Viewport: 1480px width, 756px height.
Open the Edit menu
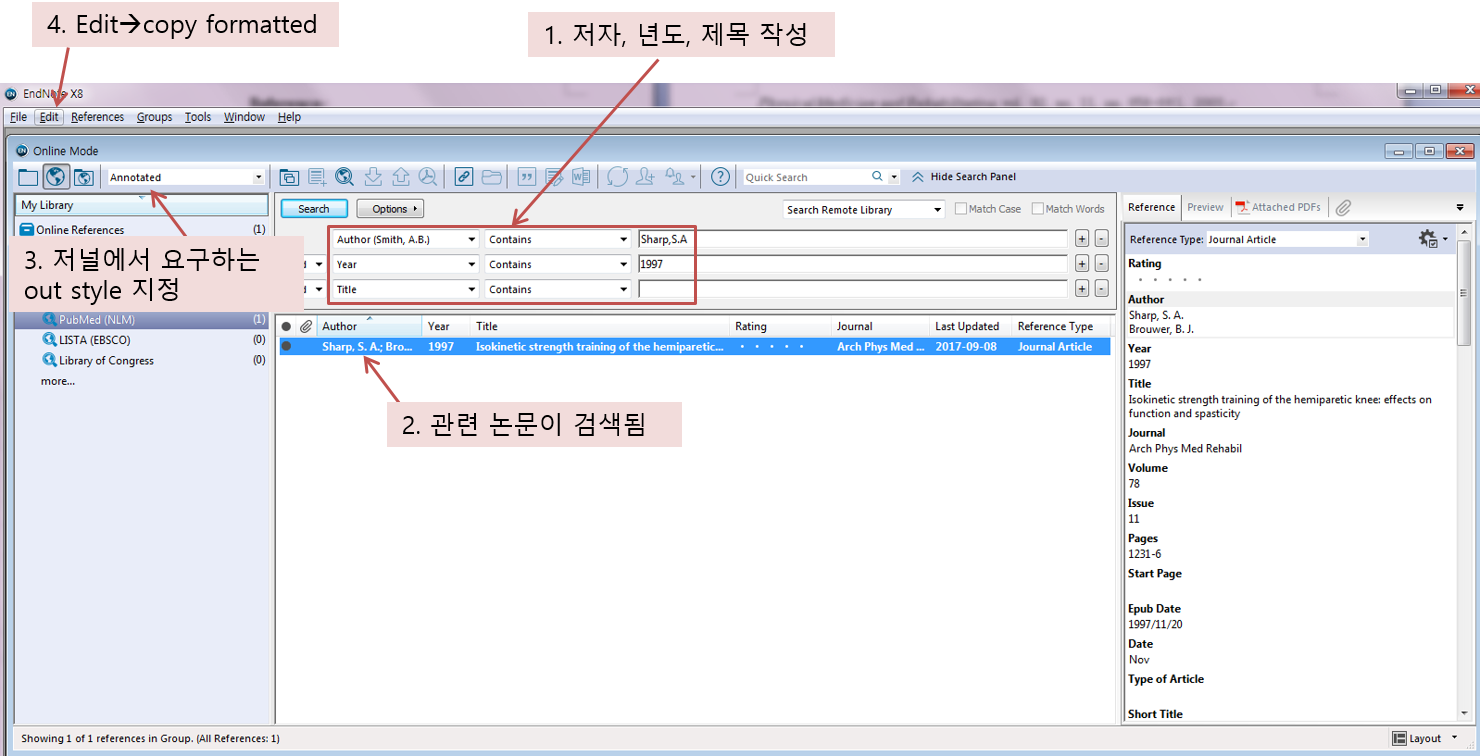coord(49,117)
